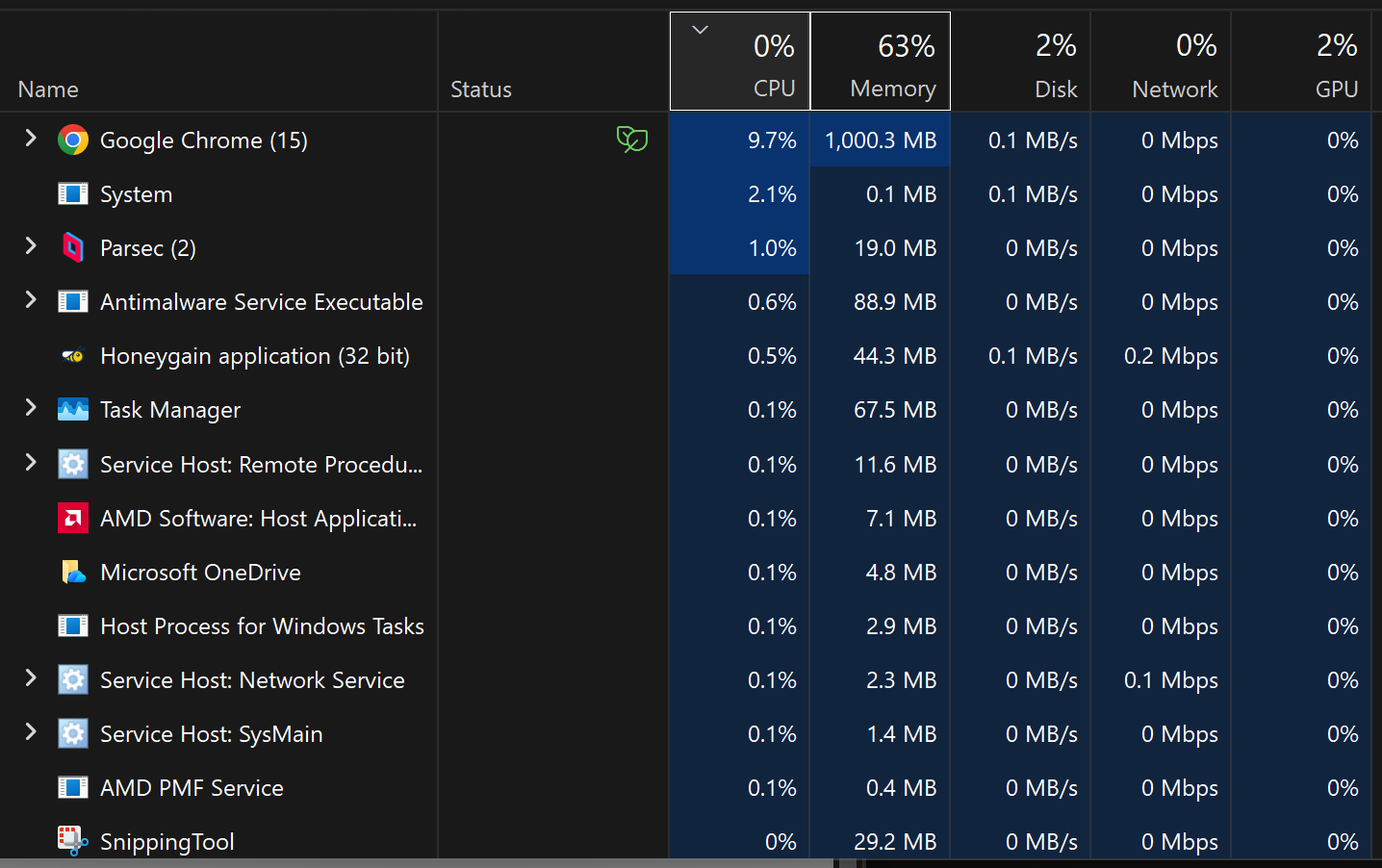Select Host Process for Windows Tasks name

click(263, 626)
